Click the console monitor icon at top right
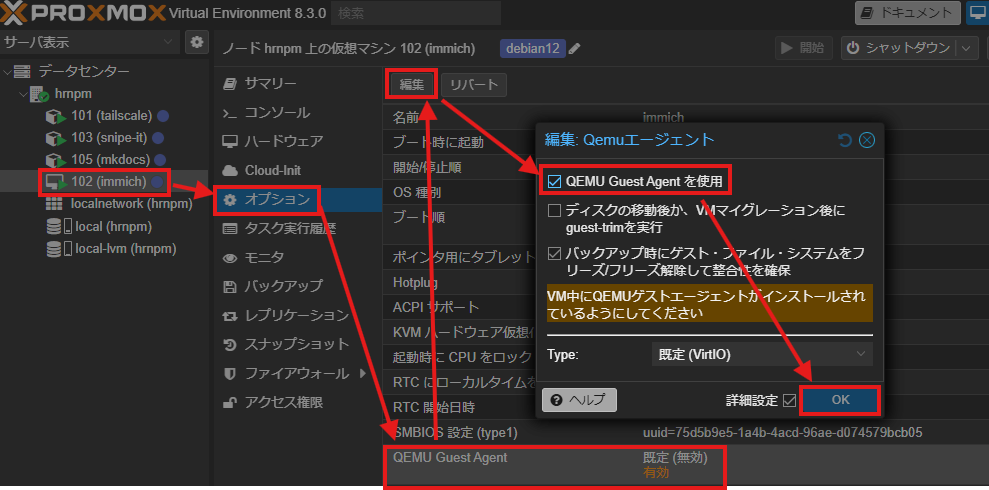This screenshot has height=490, width=989. coord(978,13)
